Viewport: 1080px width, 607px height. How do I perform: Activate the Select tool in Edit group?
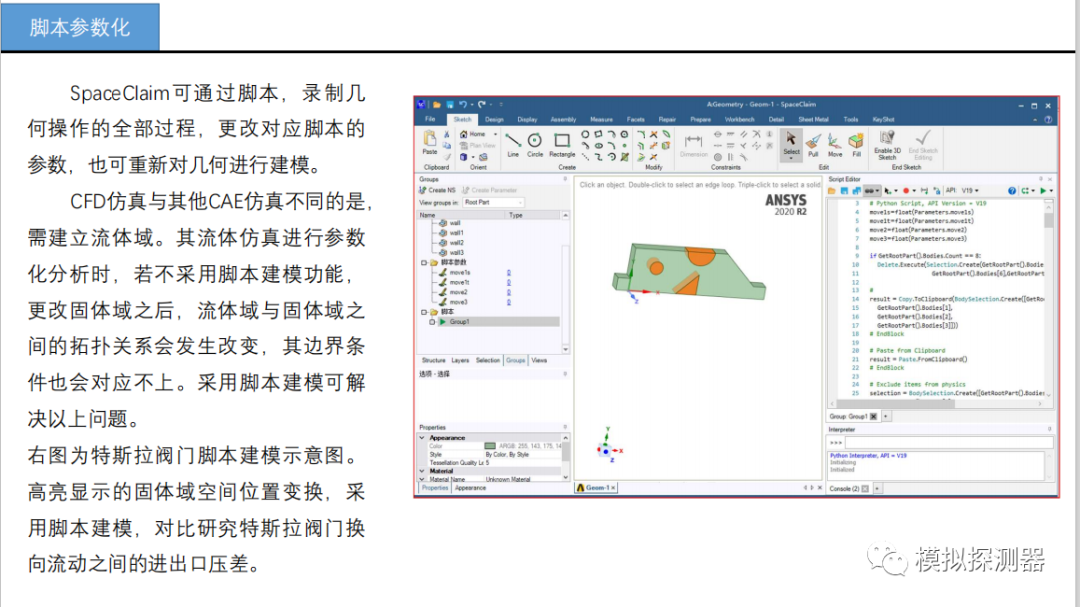(x=791, y=143)
